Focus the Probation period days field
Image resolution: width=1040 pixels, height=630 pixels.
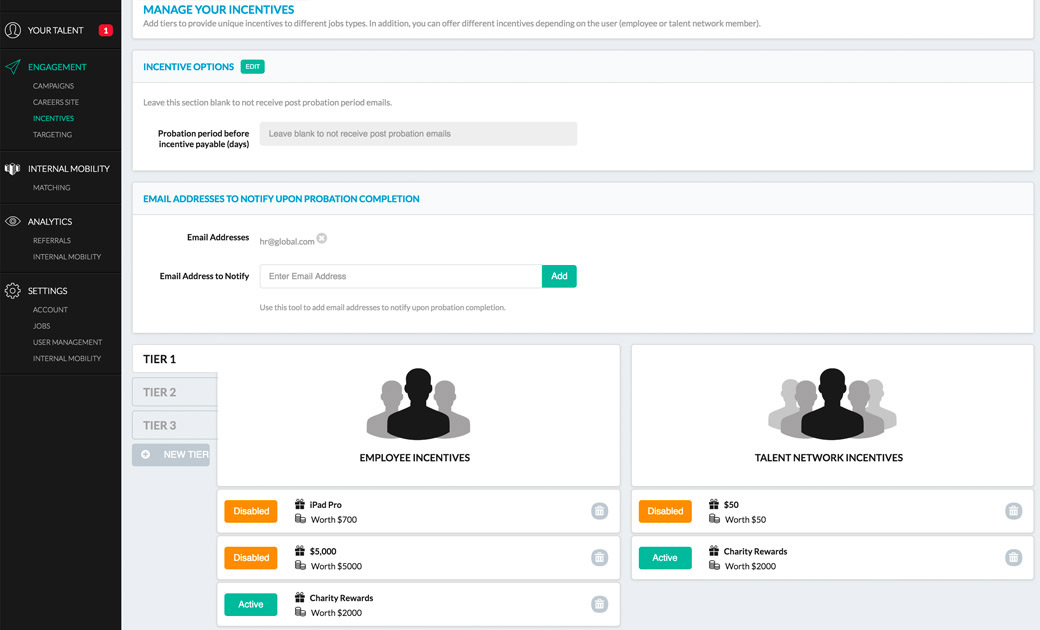419,133
